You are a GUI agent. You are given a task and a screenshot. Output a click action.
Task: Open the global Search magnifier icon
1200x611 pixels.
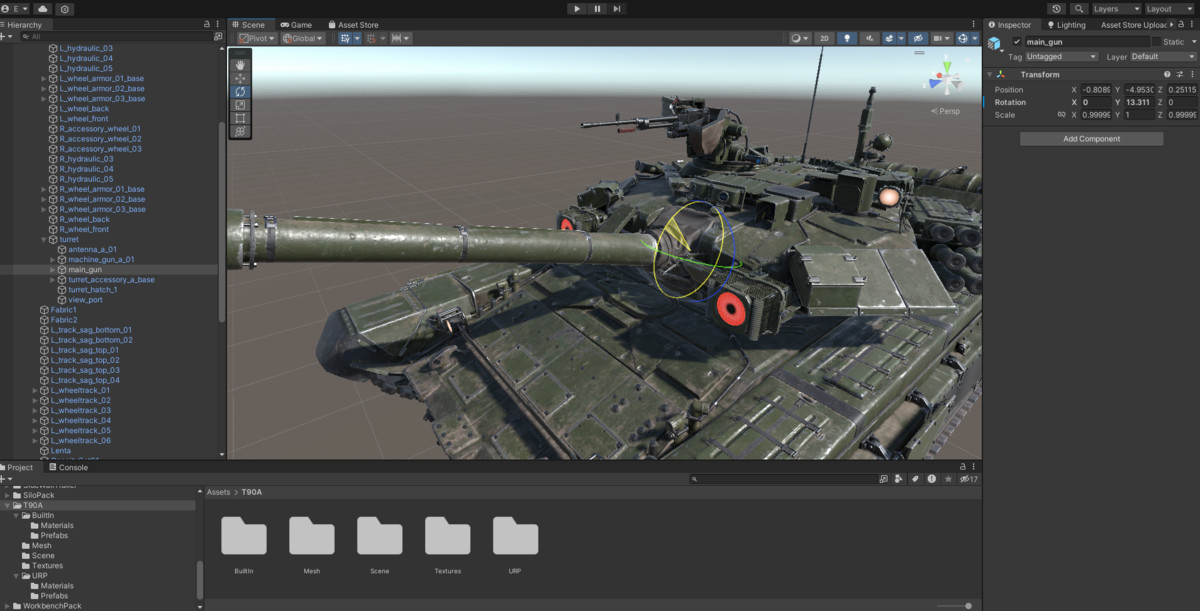coord(1078,9)
